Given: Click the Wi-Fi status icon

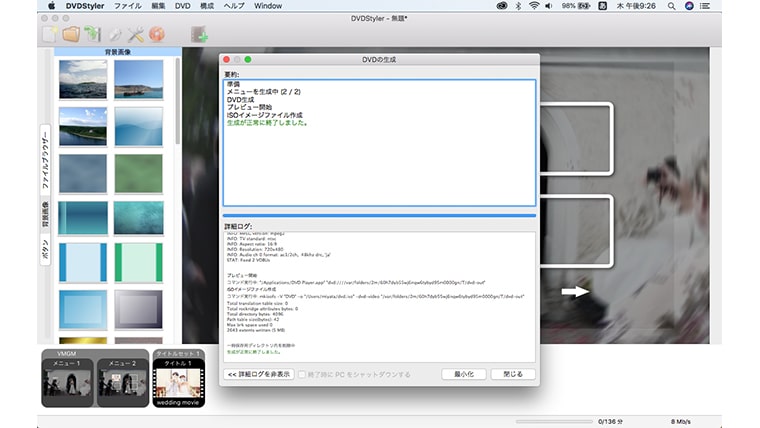Looking at the screenshot, I should coord(534,6).
